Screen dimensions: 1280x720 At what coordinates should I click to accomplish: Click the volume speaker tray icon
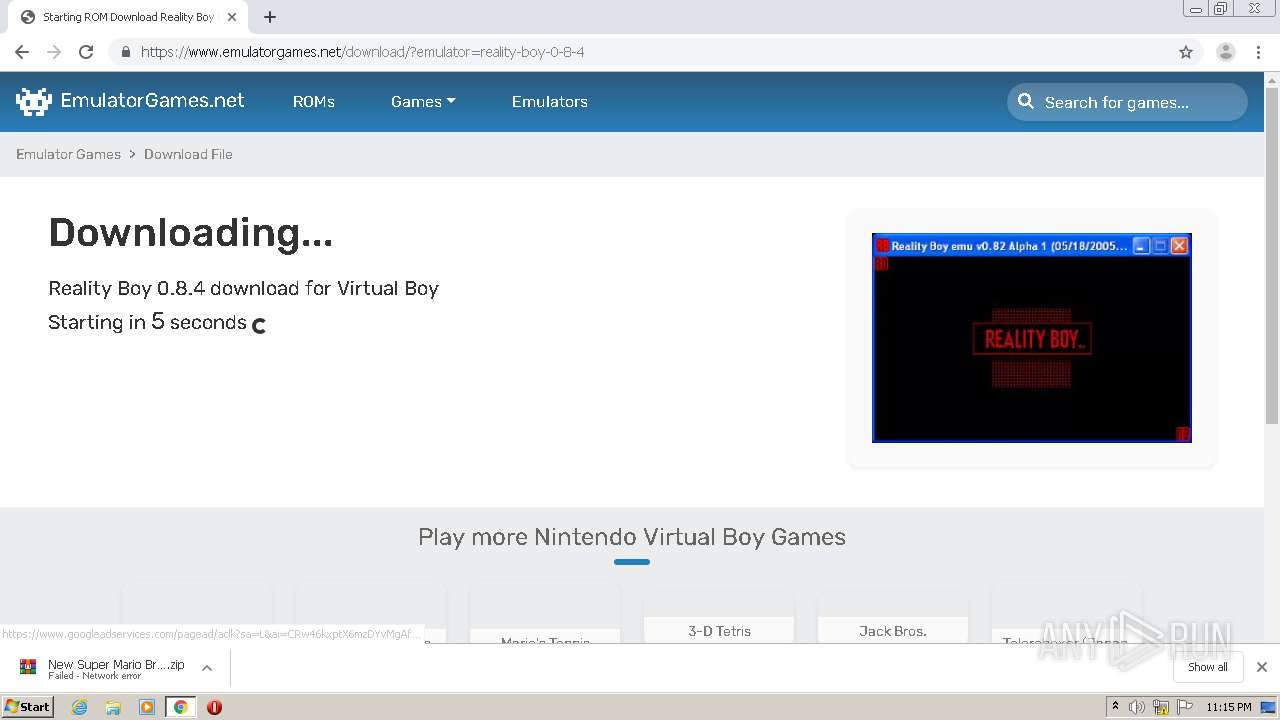[1137, 707]
